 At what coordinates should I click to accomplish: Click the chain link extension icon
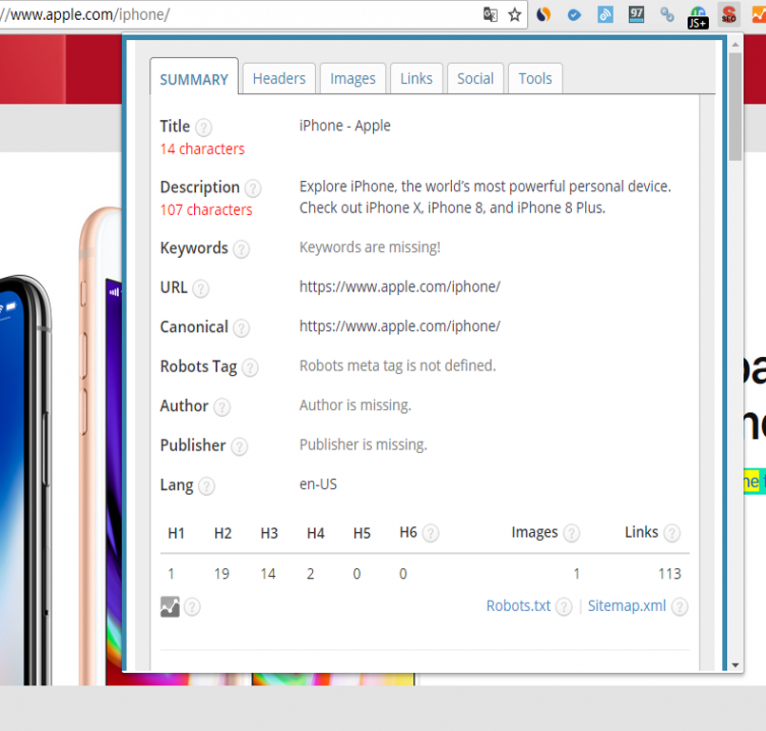click(667, 14)
